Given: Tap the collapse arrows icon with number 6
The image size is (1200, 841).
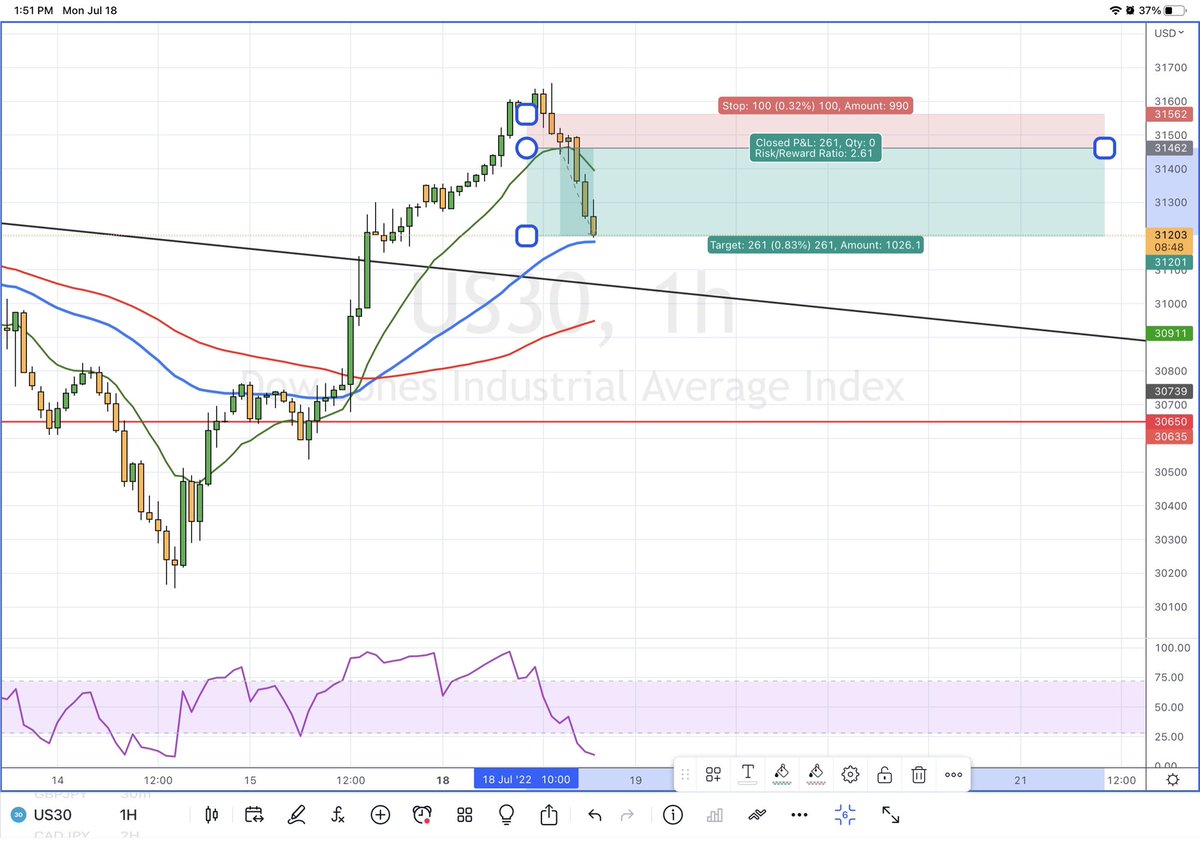Looking at the screenshot, I should coord(845,815).
